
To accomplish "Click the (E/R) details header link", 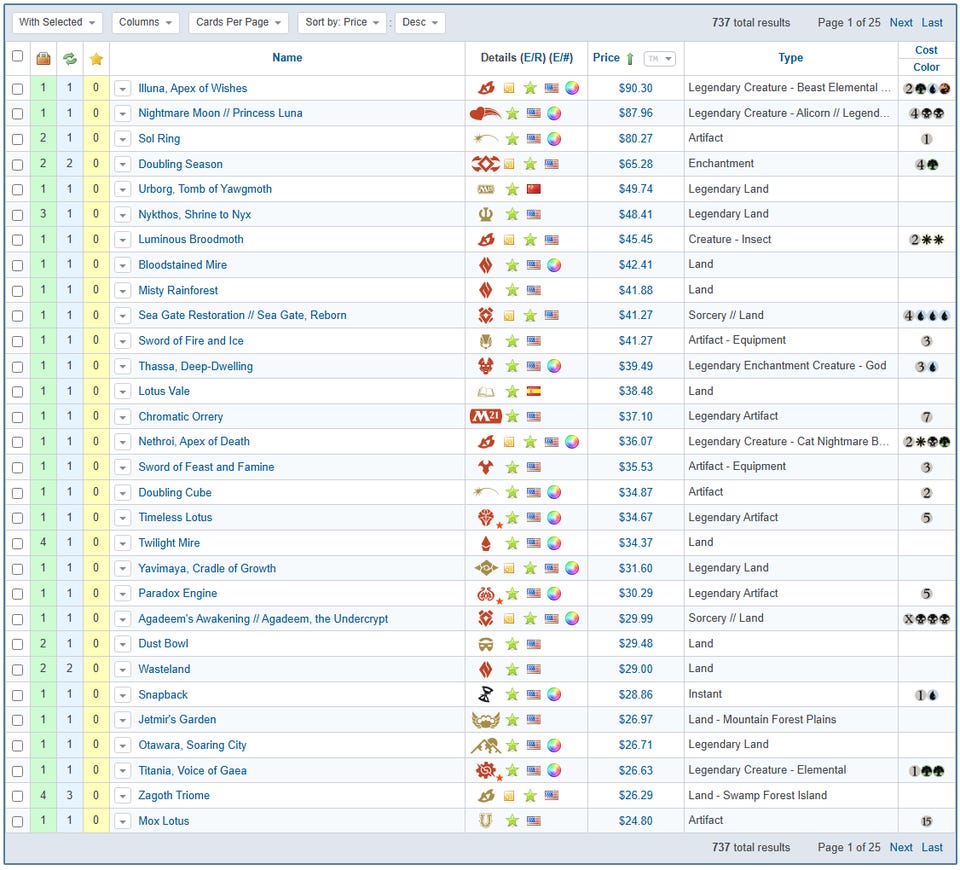I will point(533,58).
